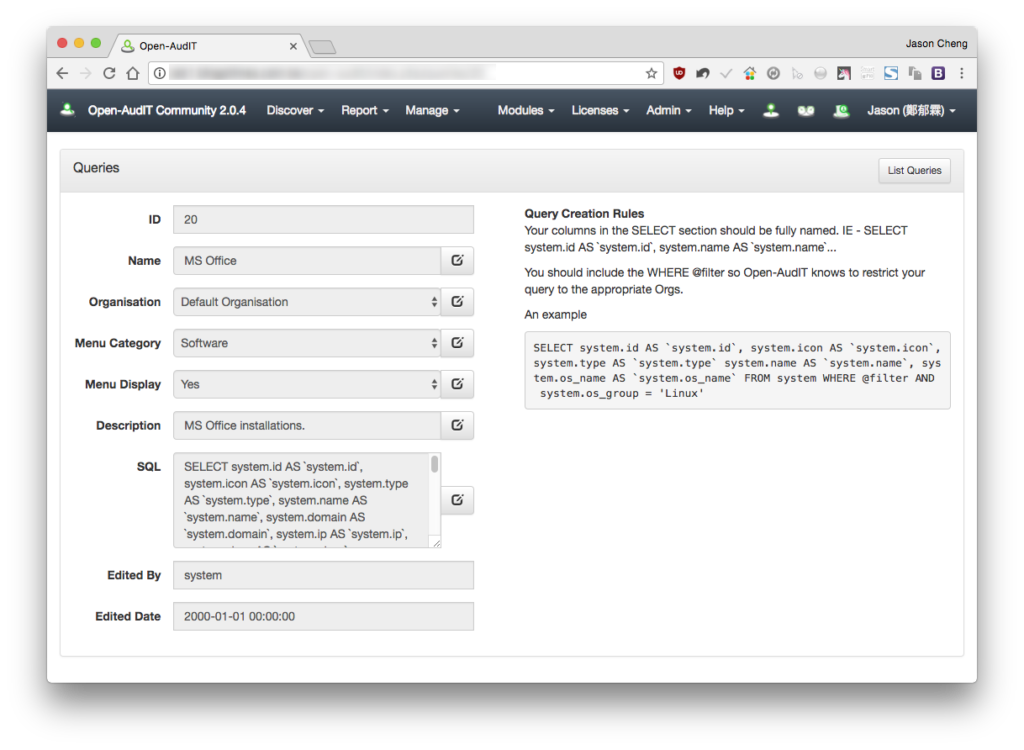Click the List Queries button
Viewport: 1024px width, 750px height.
point(914,171)
